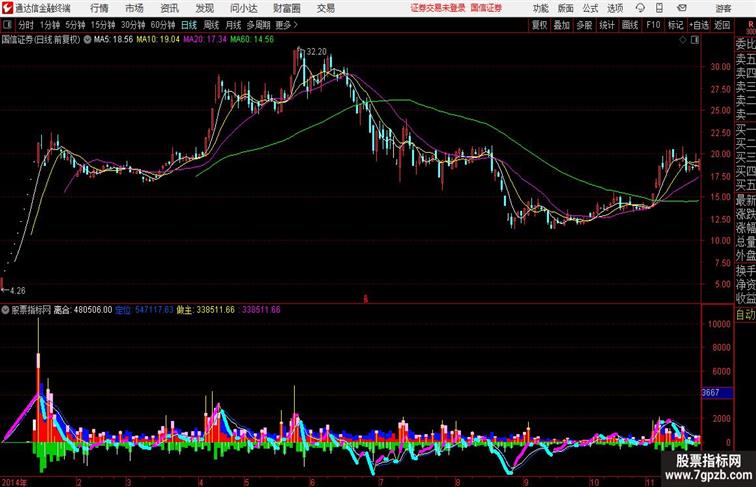This screenshot has height=487, width=756.
Task: Click the 复权 toolbar button
Action: click(x=539, y=25)
